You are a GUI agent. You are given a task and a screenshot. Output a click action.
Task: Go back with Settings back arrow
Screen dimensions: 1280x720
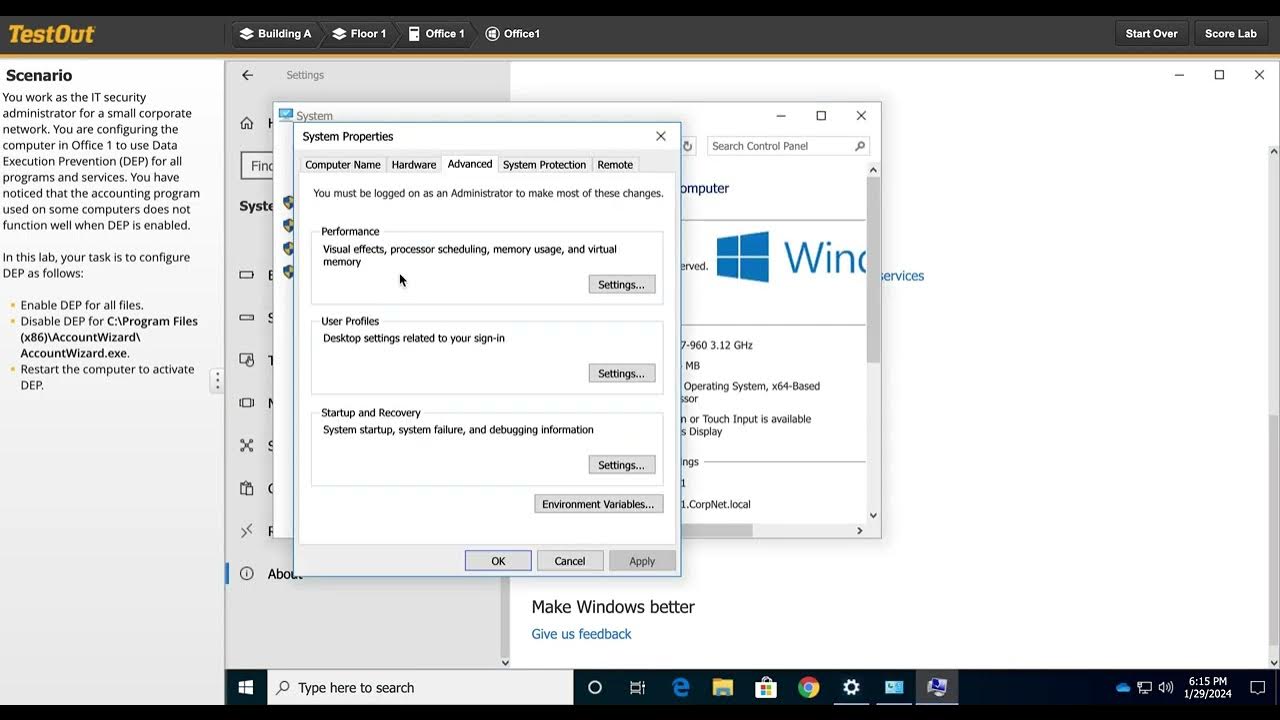(247, 75)
